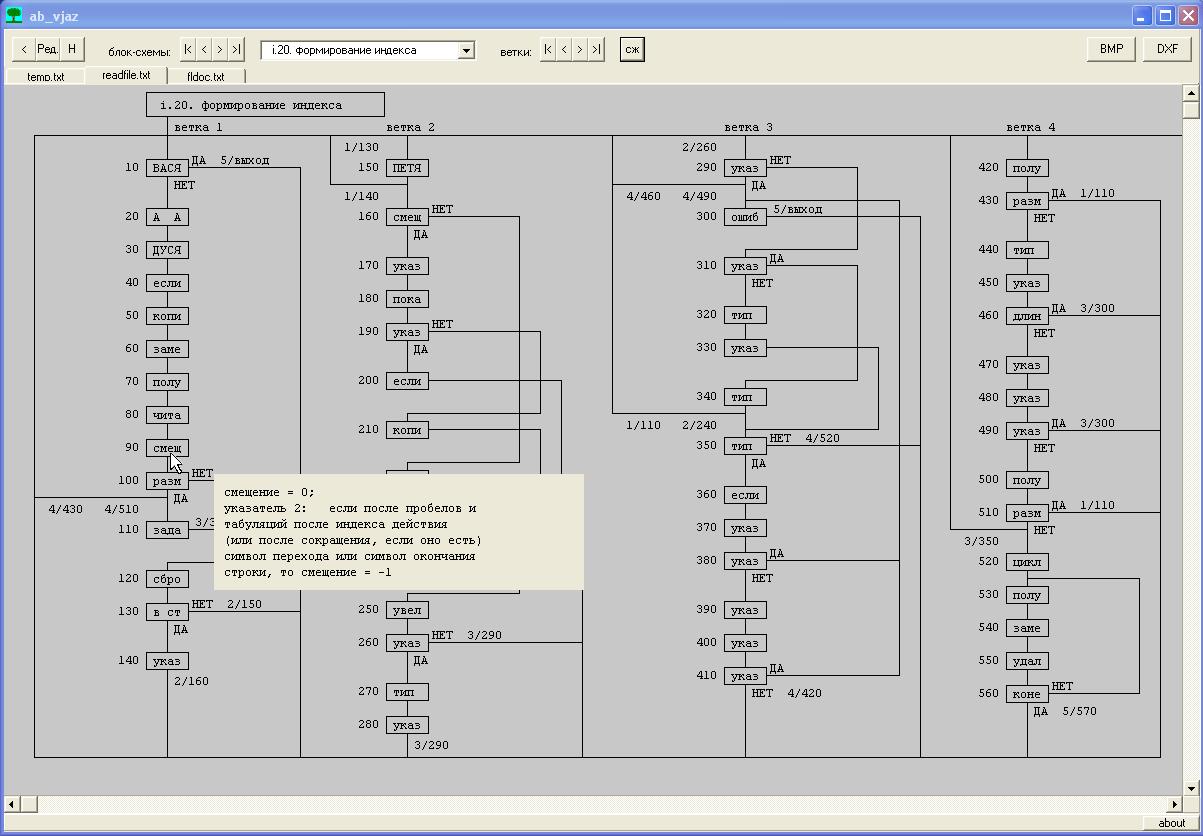Click the back arrow button before Ред.
This screenshot has width=1203, height=836.
tap(24, 49)
